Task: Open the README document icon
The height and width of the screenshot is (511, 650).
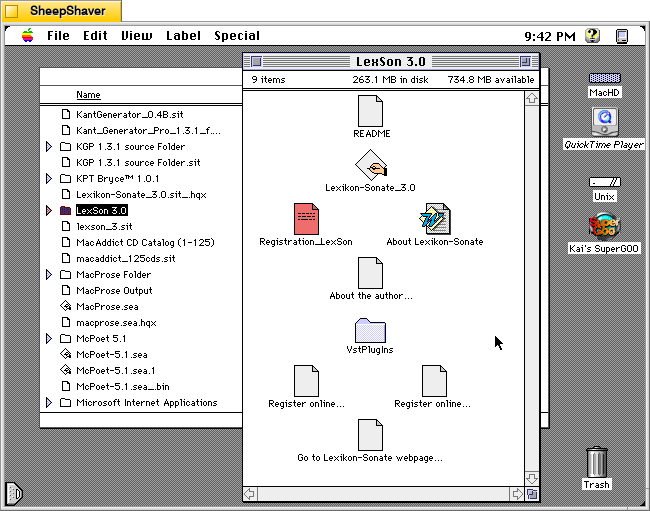Action: coord(370,111)
